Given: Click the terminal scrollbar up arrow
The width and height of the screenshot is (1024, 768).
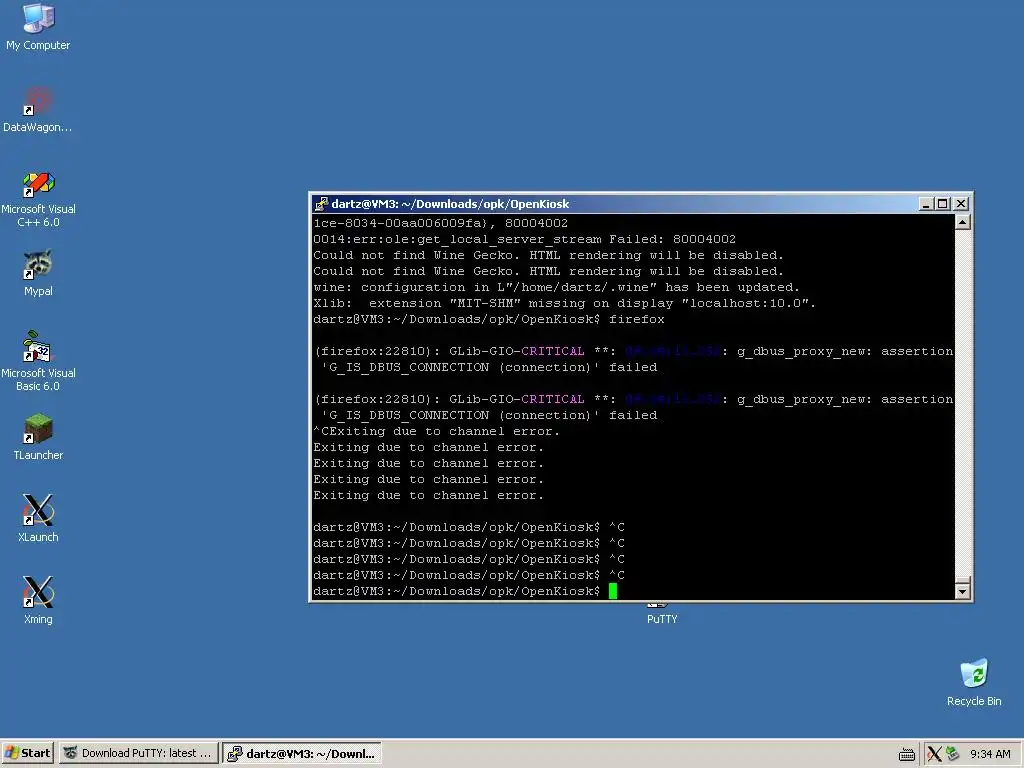Looking at the screenshot, I should point(962,222).
